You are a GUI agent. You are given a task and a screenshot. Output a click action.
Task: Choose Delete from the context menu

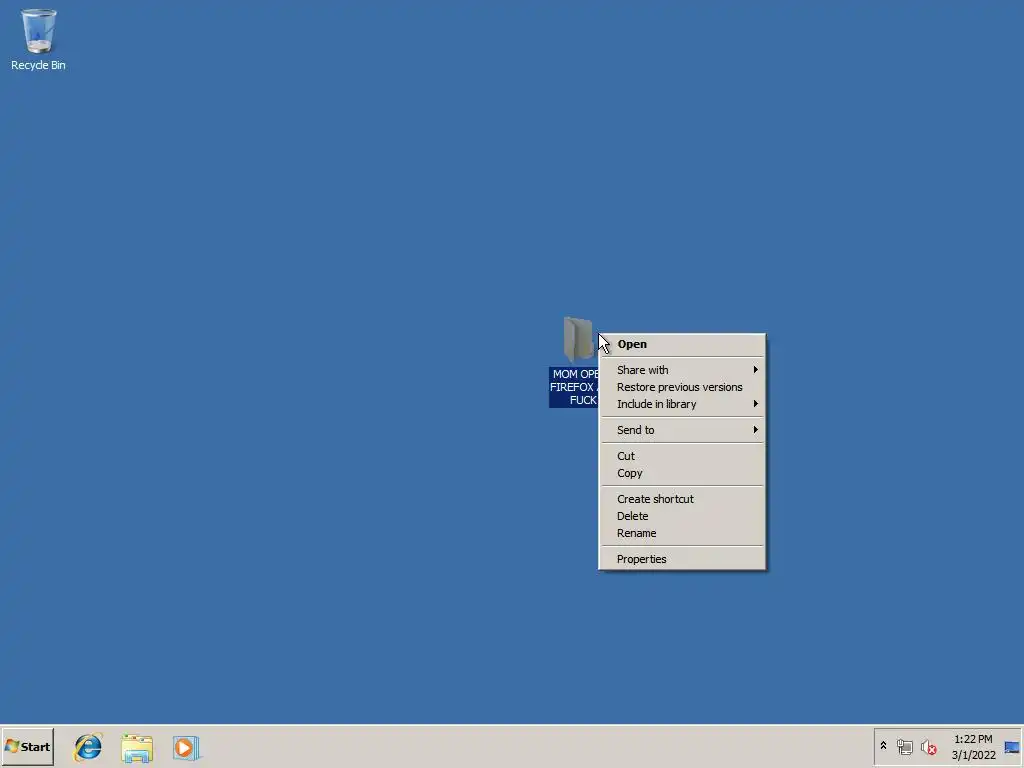click(682, 516)
